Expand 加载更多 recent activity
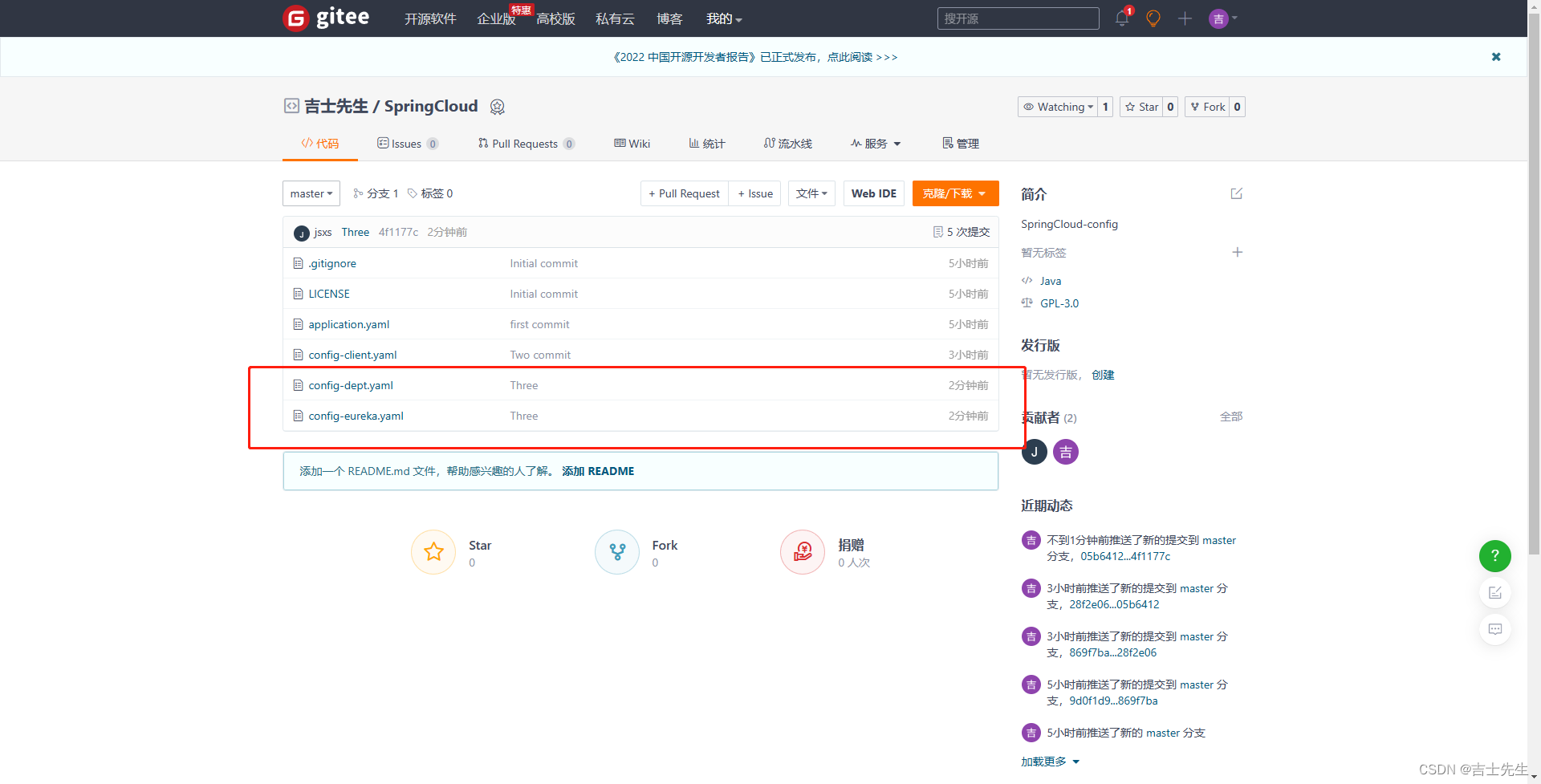This screenshot has height=784, width=1541. point(1050,762)
